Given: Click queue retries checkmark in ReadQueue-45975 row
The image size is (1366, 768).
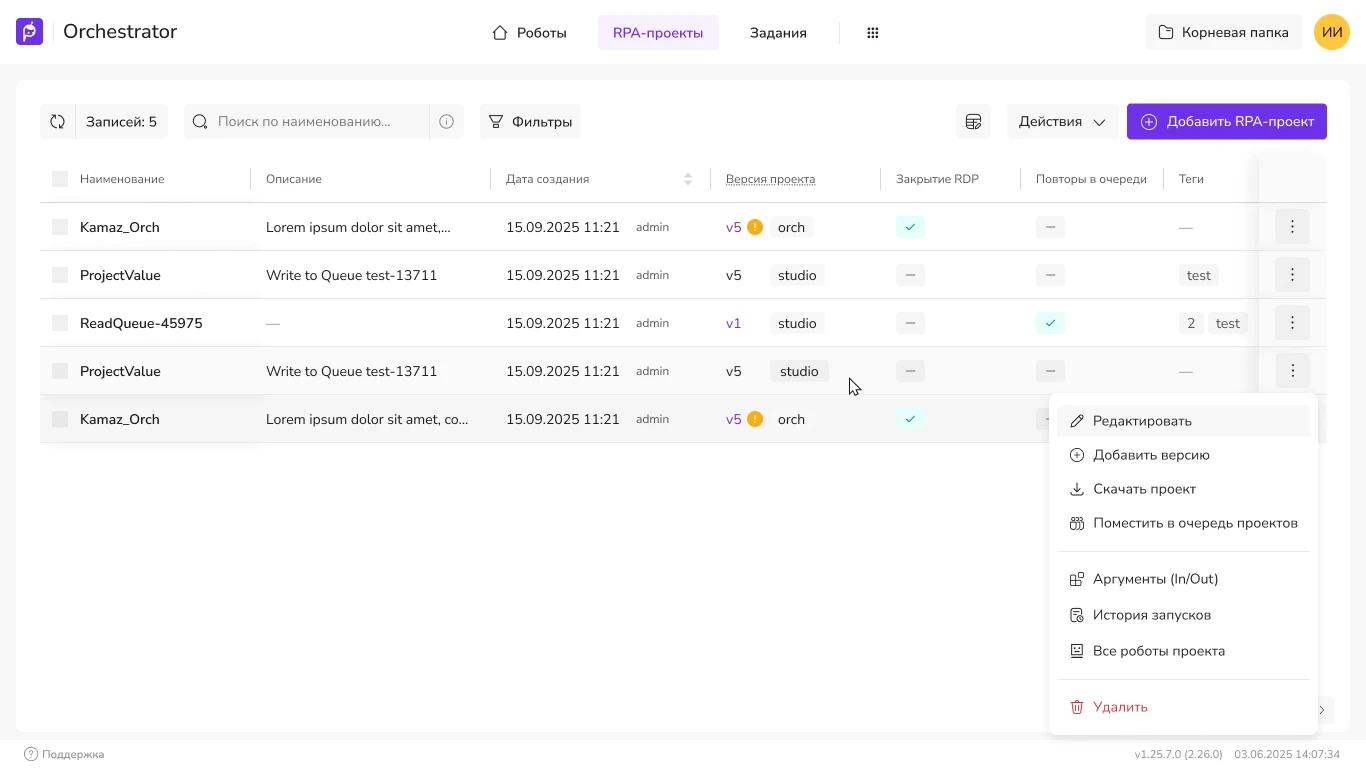Looking at the screenshot, I should click(1050, 323).
